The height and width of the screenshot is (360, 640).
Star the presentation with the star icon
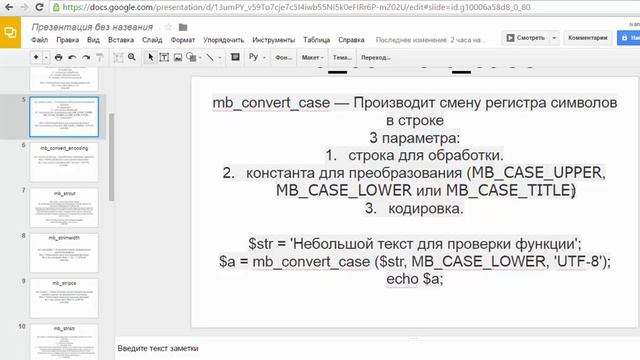[168, 27]
